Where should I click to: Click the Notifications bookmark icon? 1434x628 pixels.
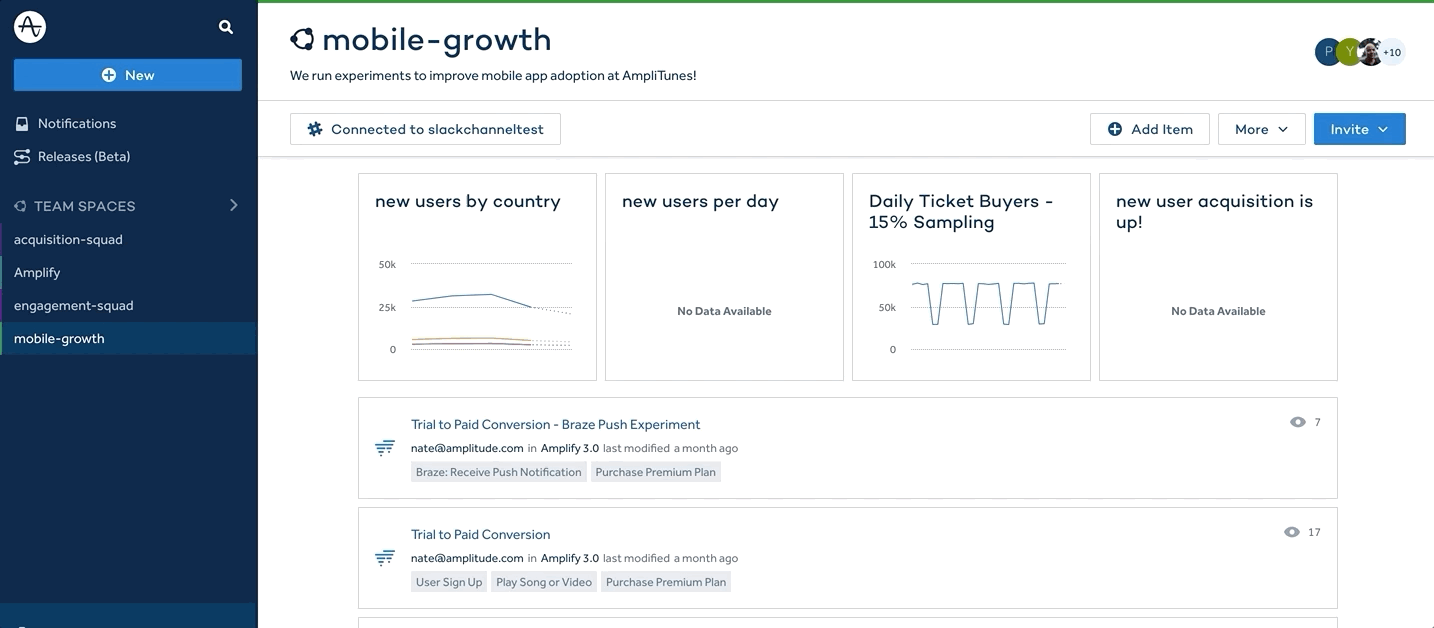tap(22, 124)
